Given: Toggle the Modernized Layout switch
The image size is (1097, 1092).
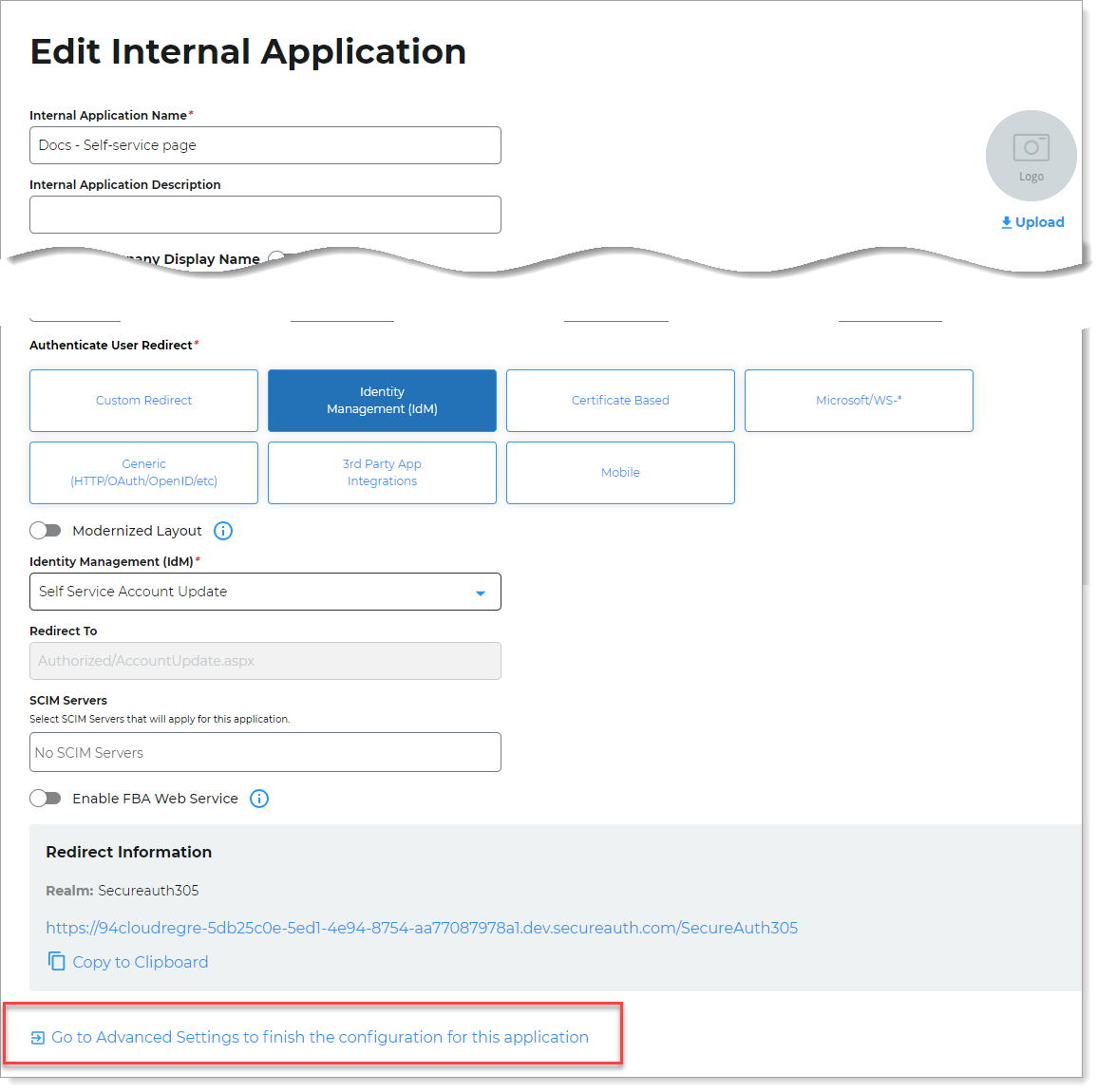Looking at the screenshot, I should [46, 531].
